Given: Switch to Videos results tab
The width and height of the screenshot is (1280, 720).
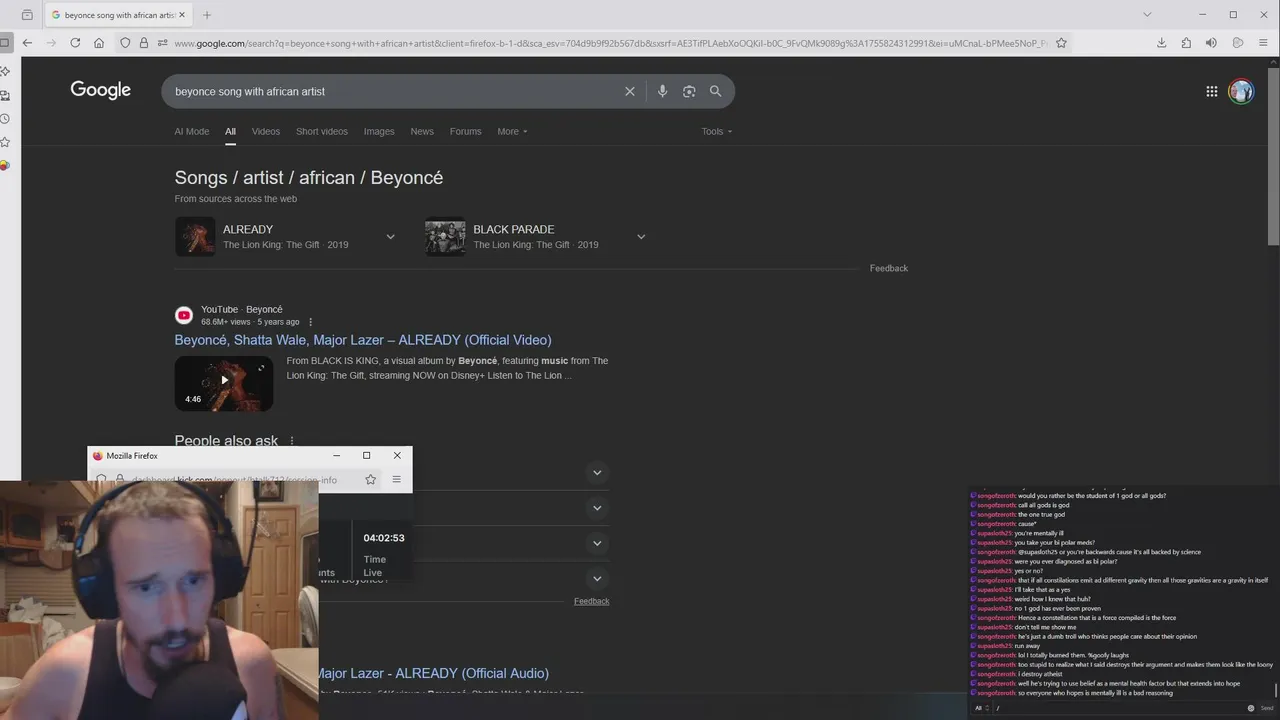Looking at the screenshot, I should [x=266, y=131].
